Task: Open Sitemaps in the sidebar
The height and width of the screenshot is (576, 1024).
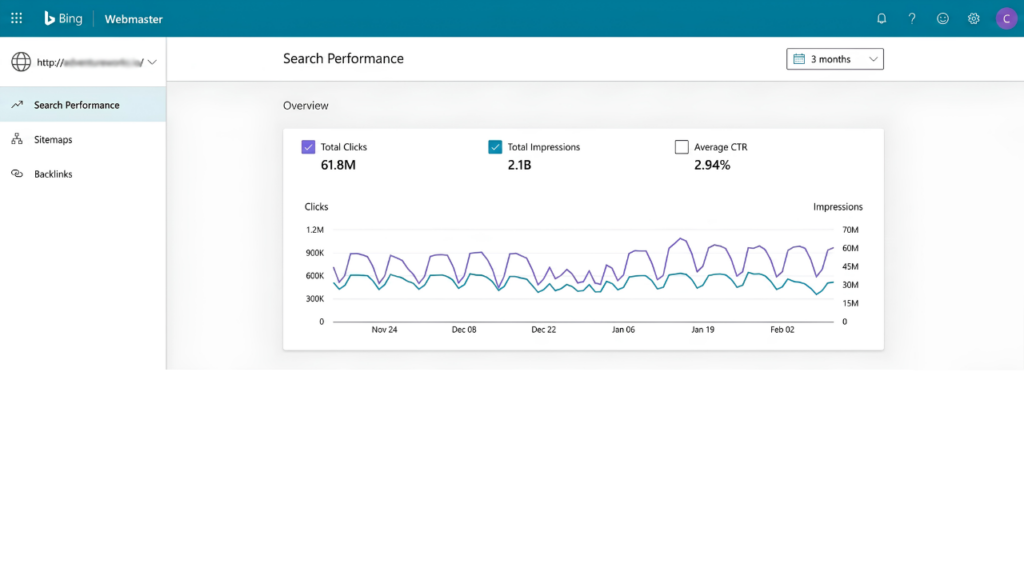Action: [83, 139]
